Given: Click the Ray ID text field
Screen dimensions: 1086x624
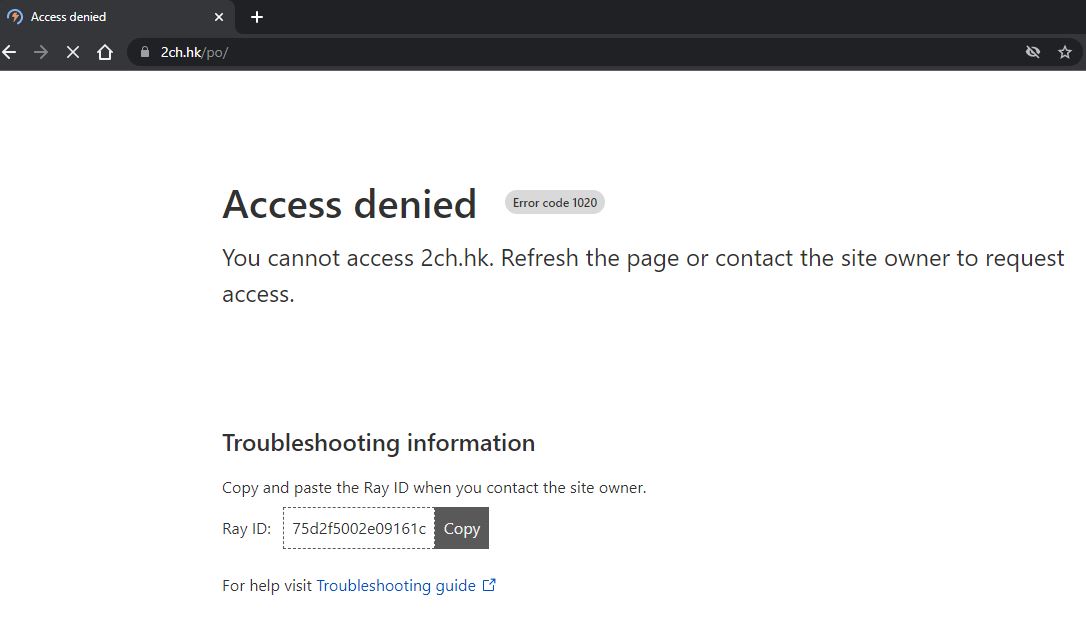Looking at the screenshot, I should (359, 528).
